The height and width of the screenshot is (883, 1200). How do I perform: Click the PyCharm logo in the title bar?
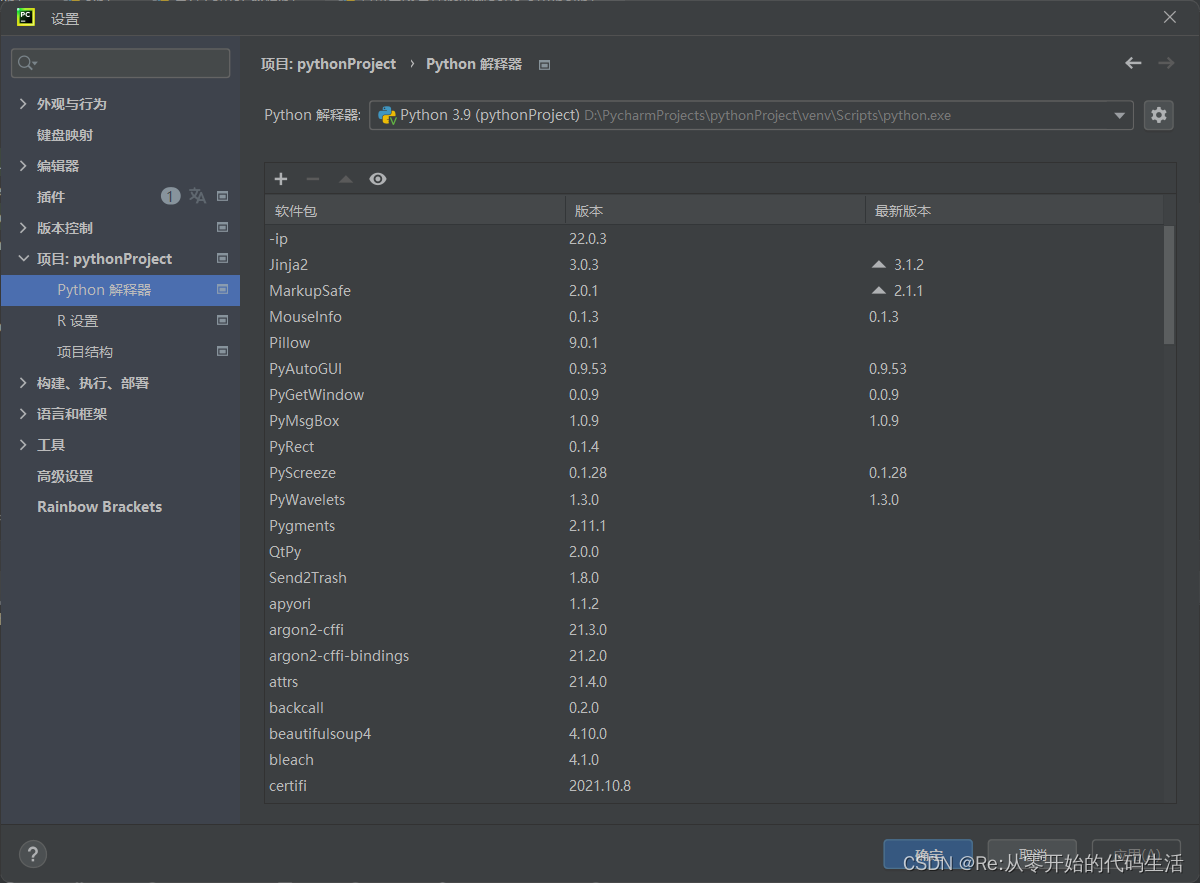27,17
